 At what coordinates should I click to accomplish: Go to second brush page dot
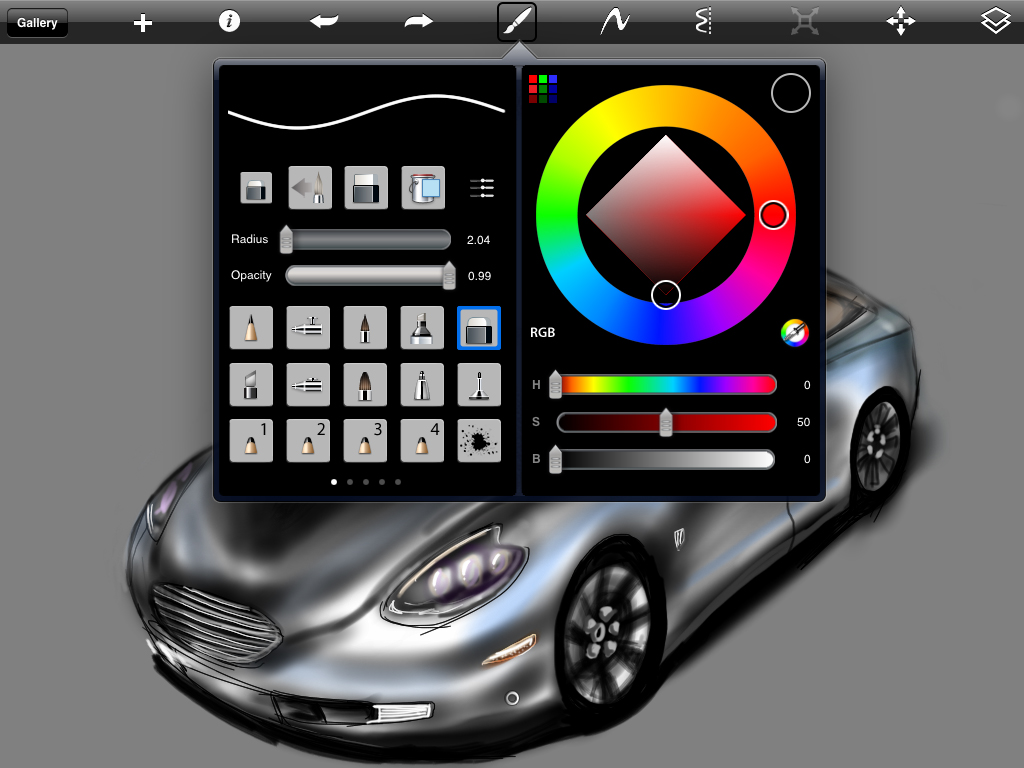pos(349,482)
